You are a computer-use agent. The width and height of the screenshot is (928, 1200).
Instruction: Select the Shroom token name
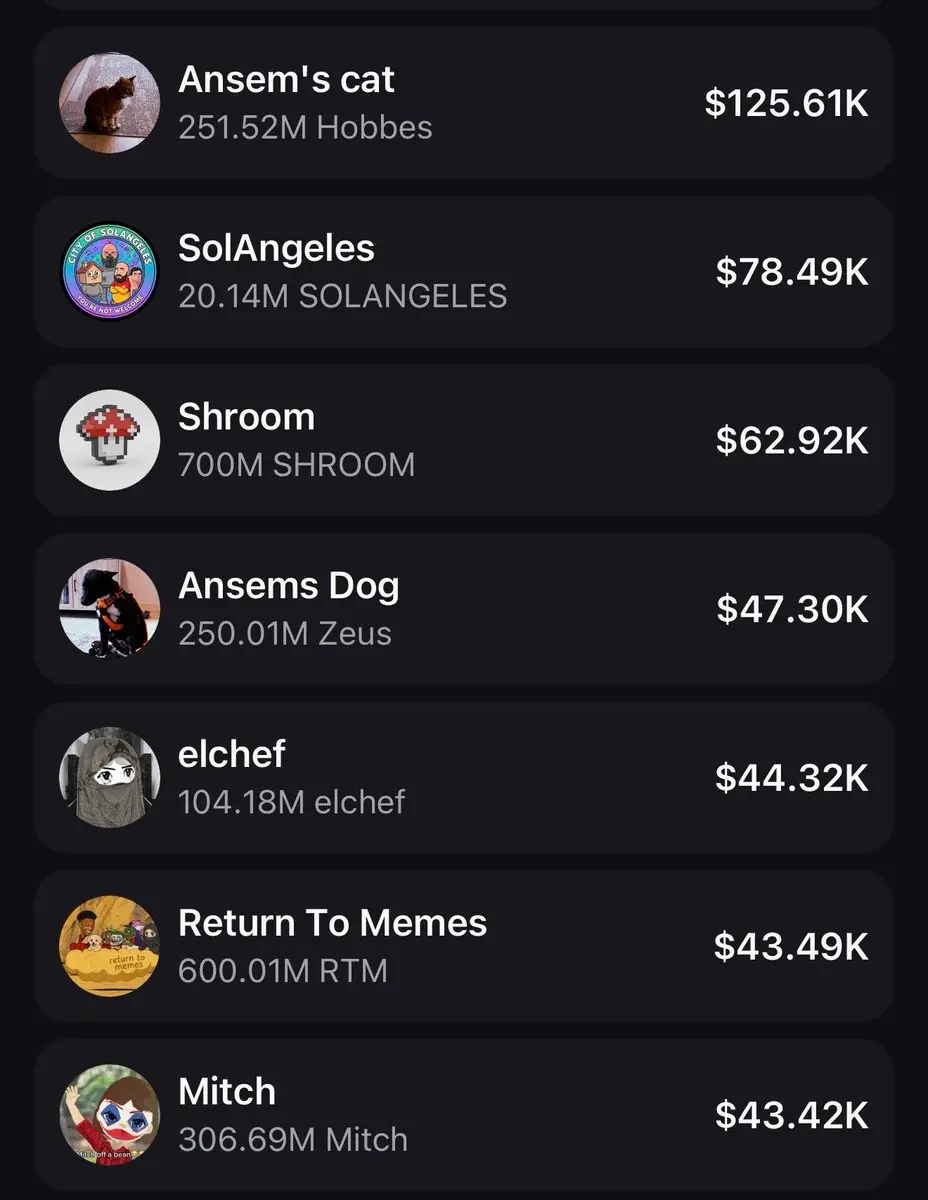[246, 416]
